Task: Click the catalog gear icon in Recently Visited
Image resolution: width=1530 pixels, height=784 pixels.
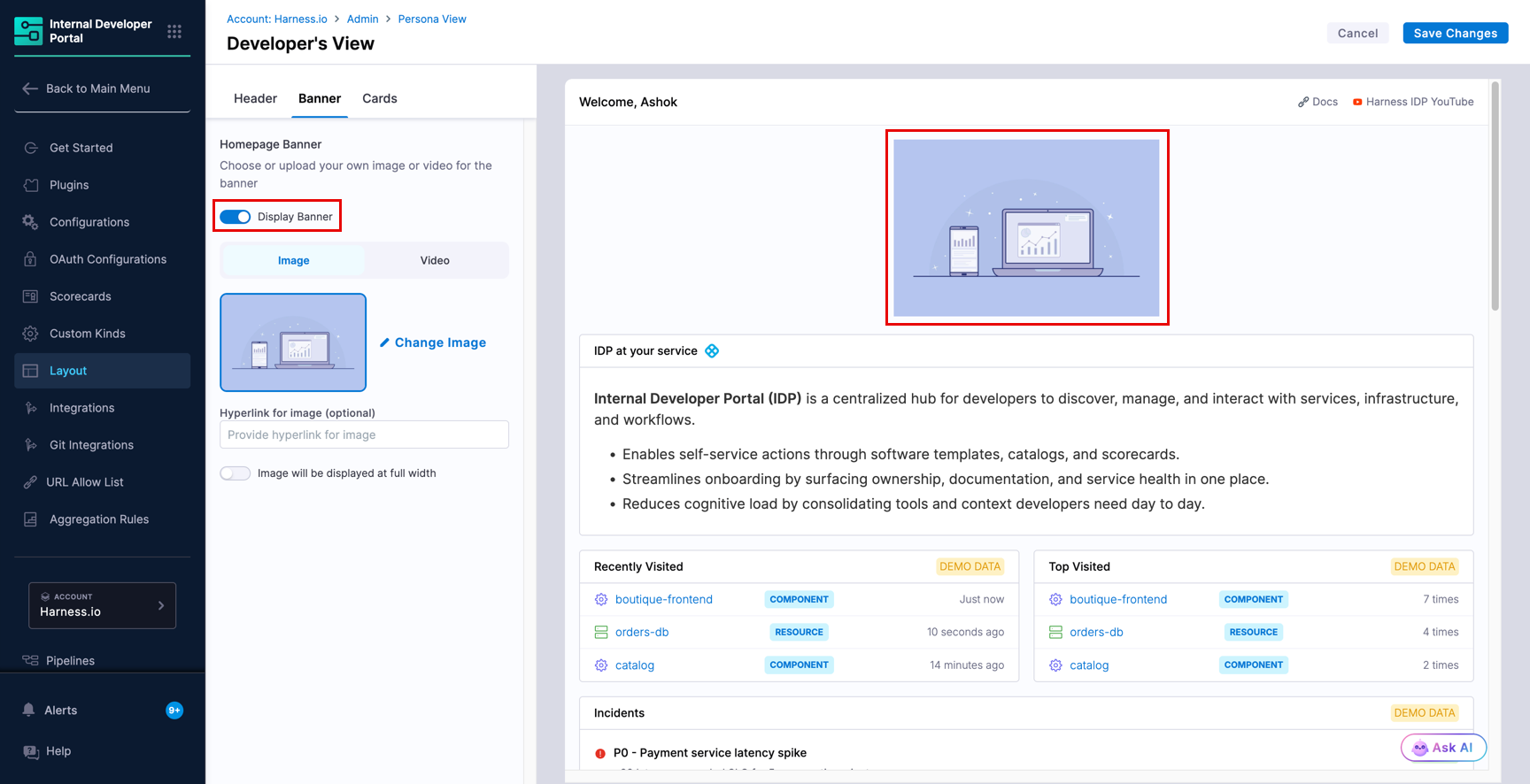Action: [601, 665]
